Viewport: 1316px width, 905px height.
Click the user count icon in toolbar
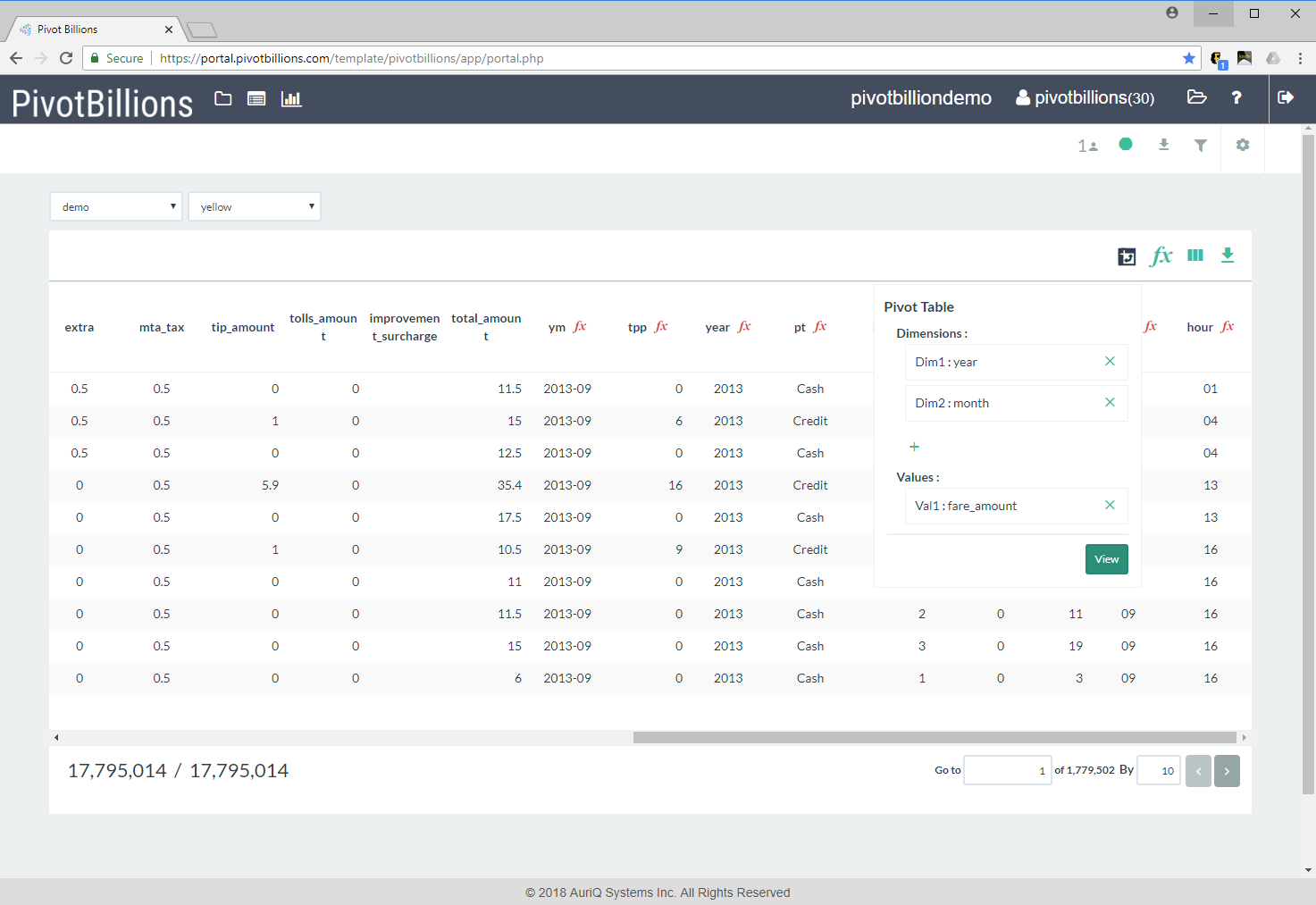(x=1087, y=146)
